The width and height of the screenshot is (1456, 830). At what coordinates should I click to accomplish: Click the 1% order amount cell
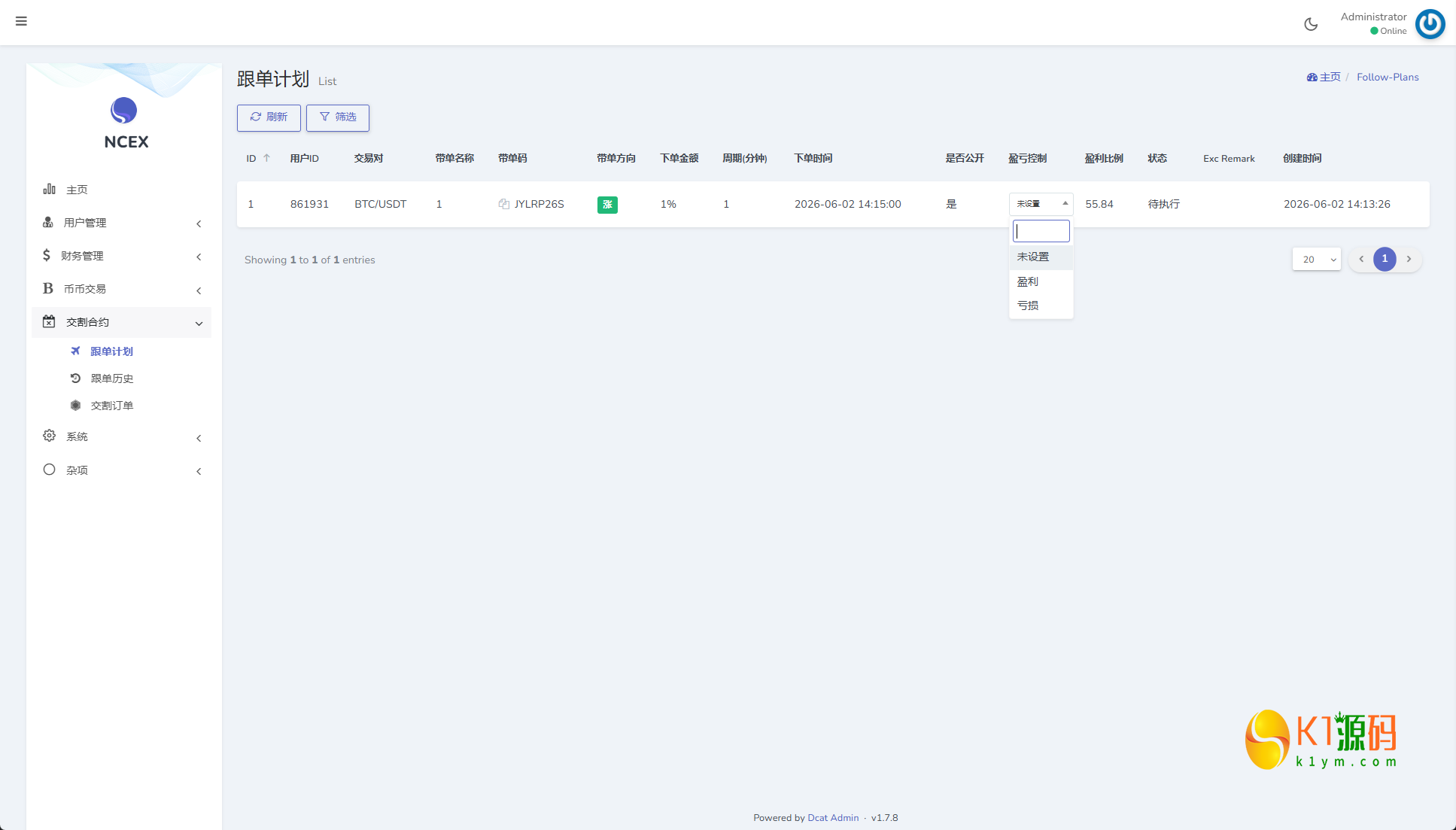[668, 204]
